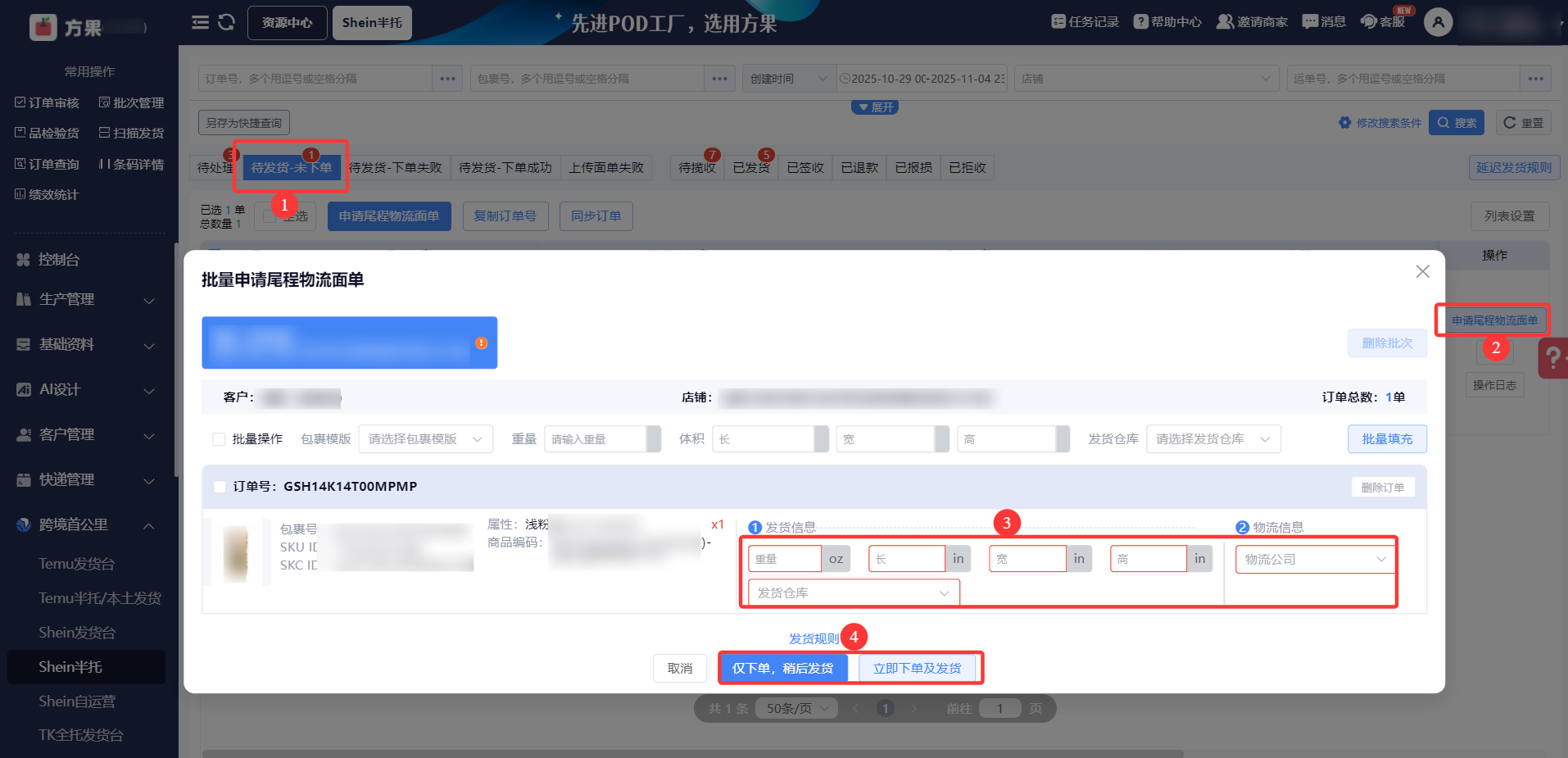The width and height of the screenshot is (1568, 758).
Task: Open 帮助中心 help center
Action: point(1167,22)
